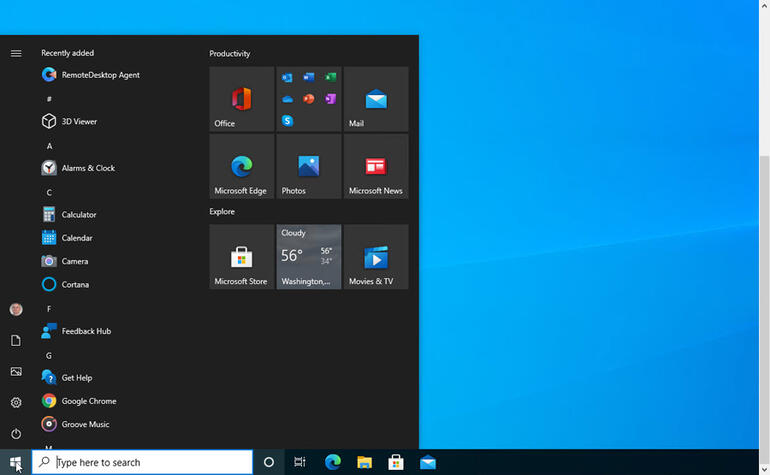Launch Google Chrome from the app list

click(79, 401)
